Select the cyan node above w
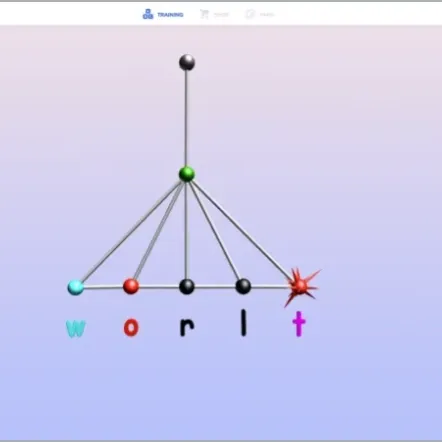The width and height of the screenshot is (442, 442). tap(76, 287)
